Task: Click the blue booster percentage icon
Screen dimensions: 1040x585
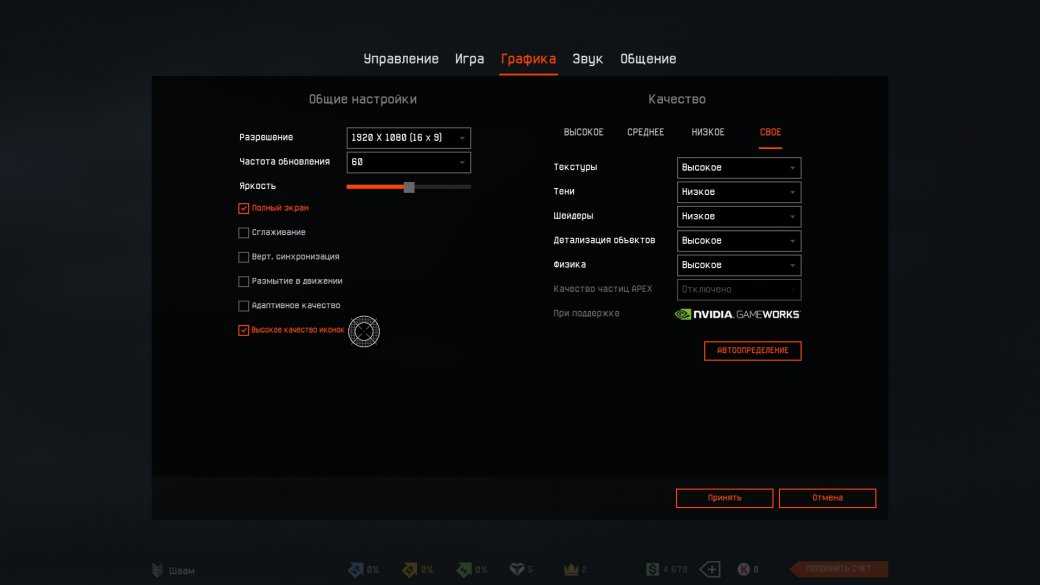Action: [354, 570]
